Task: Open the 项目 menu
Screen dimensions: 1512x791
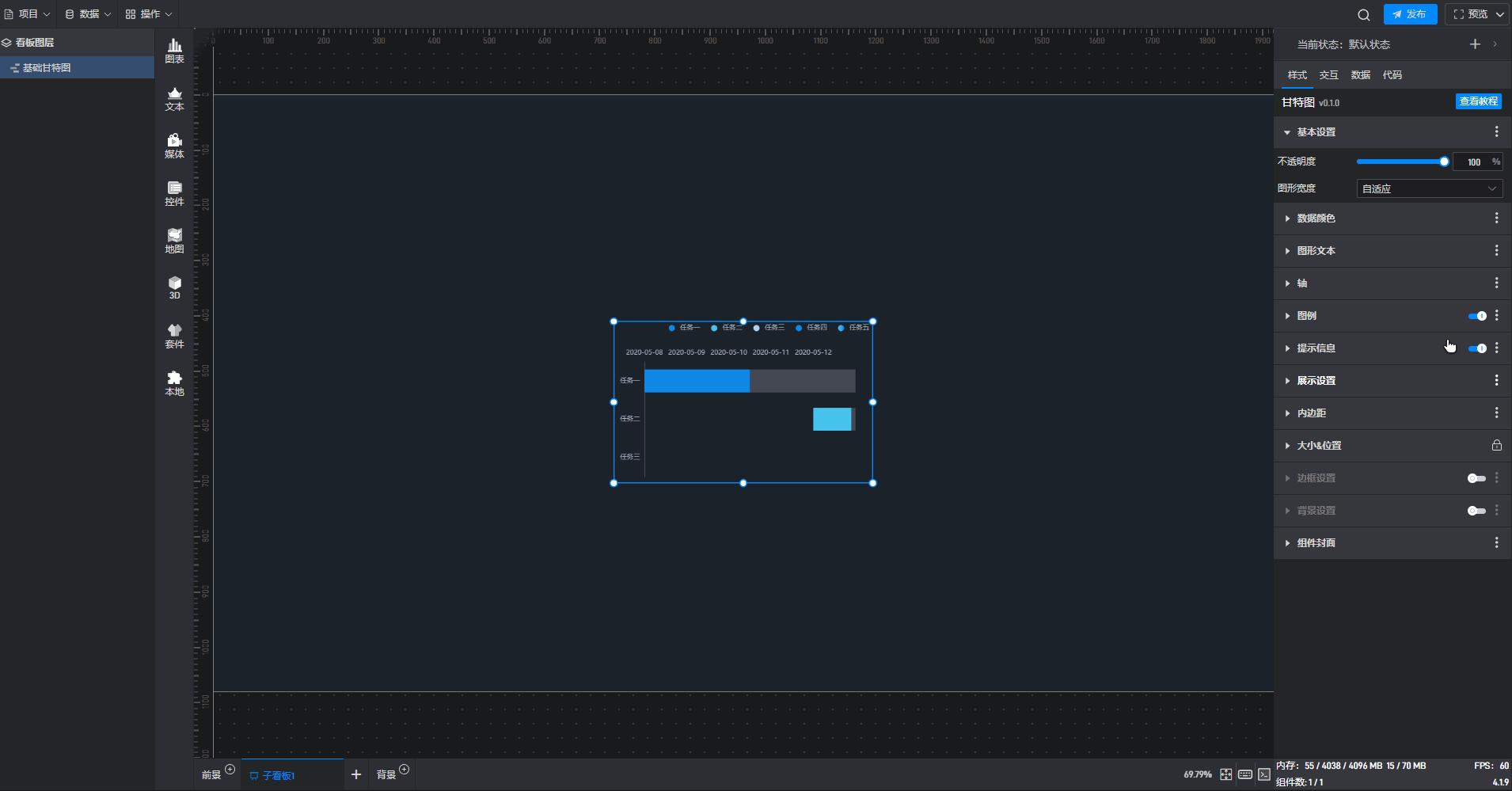Action: coord(27,14)
